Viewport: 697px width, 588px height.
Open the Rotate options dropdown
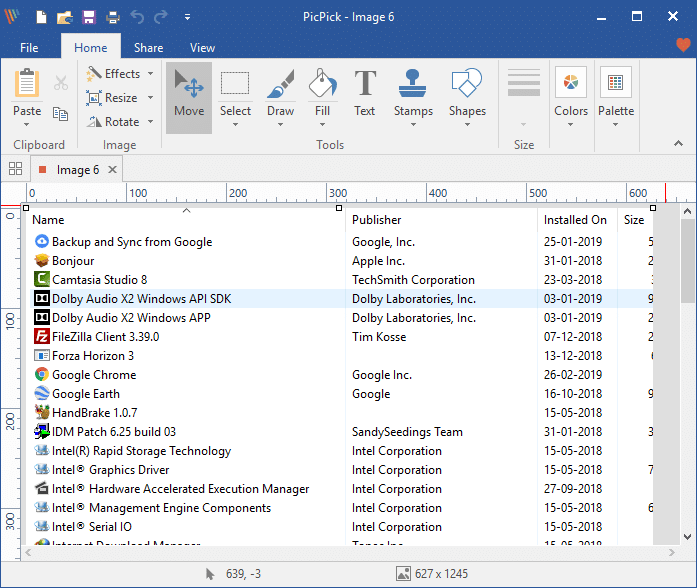click(x=151, y=122)
